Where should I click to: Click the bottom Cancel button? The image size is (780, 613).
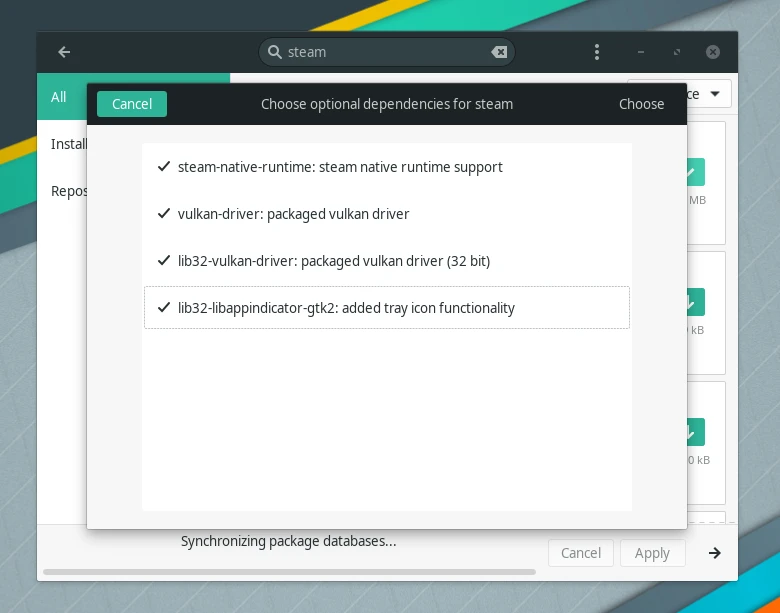point(581,553)
